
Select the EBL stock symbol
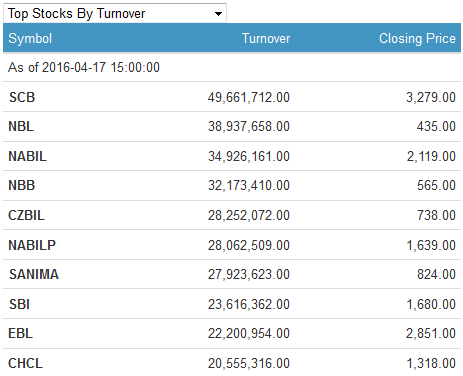[21, 333]
